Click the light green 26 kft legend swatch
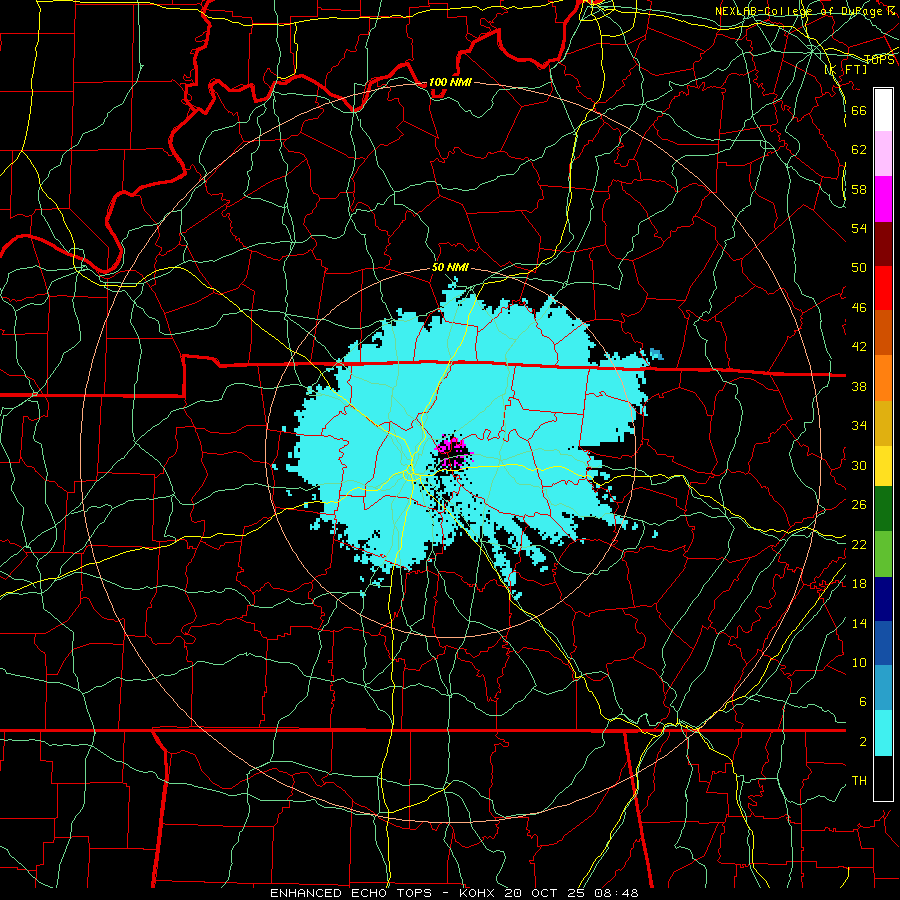Screen dimensions: 900x900 (x=883, y=554)
